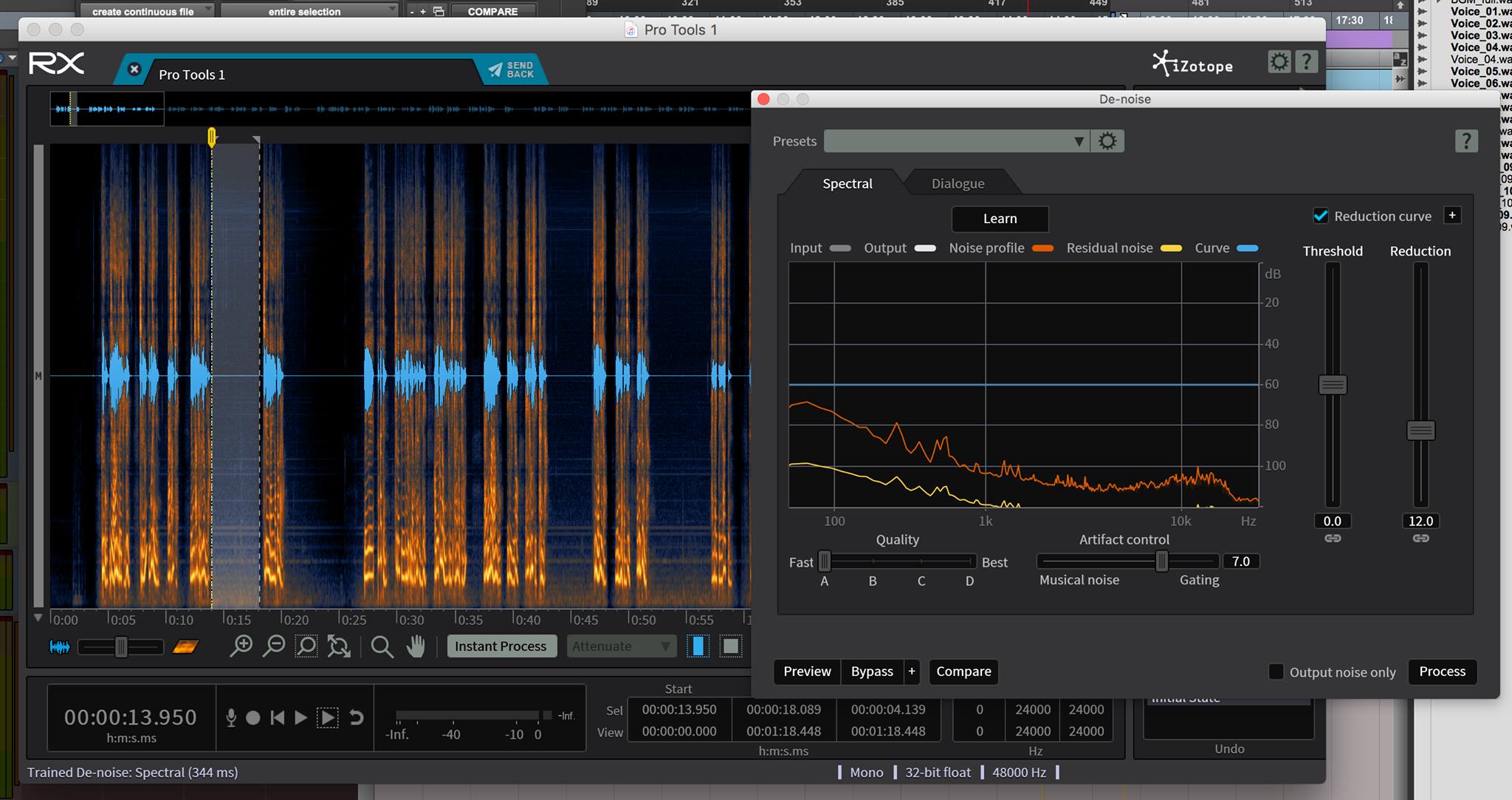The width and height of the screenshot is (1512, 800).
Task: Click the waveform view icon beside opacity slider
Action: pyautogui.click(x=59, y=647)
